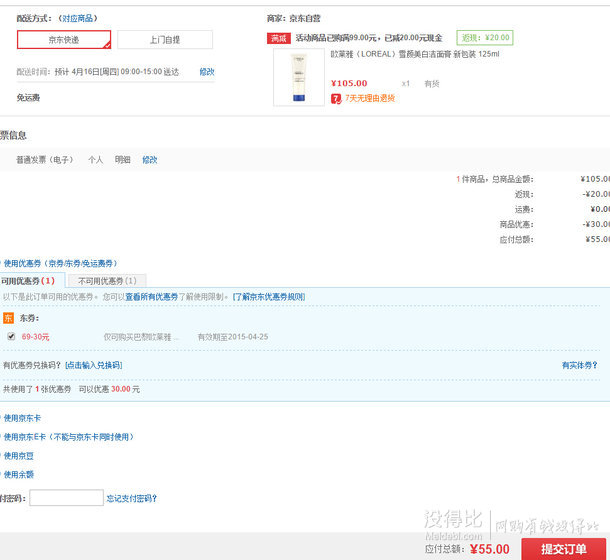Select 上门自提 pickup option
Screen dimensions: 610x560
[165, 40]
